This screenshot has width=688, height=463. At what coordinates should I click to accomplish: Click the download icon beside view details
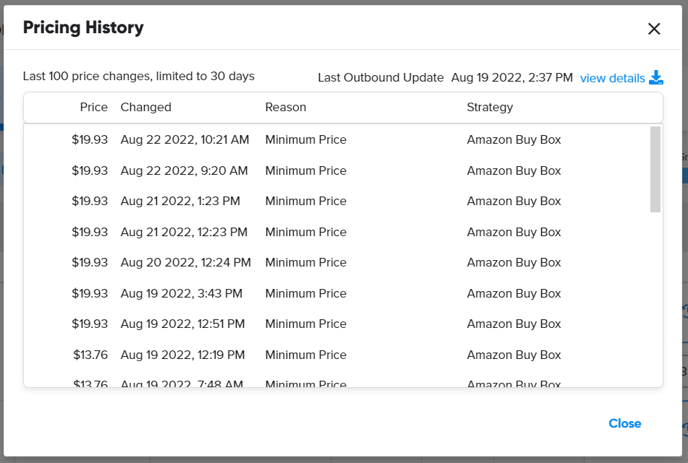(657, 78)
